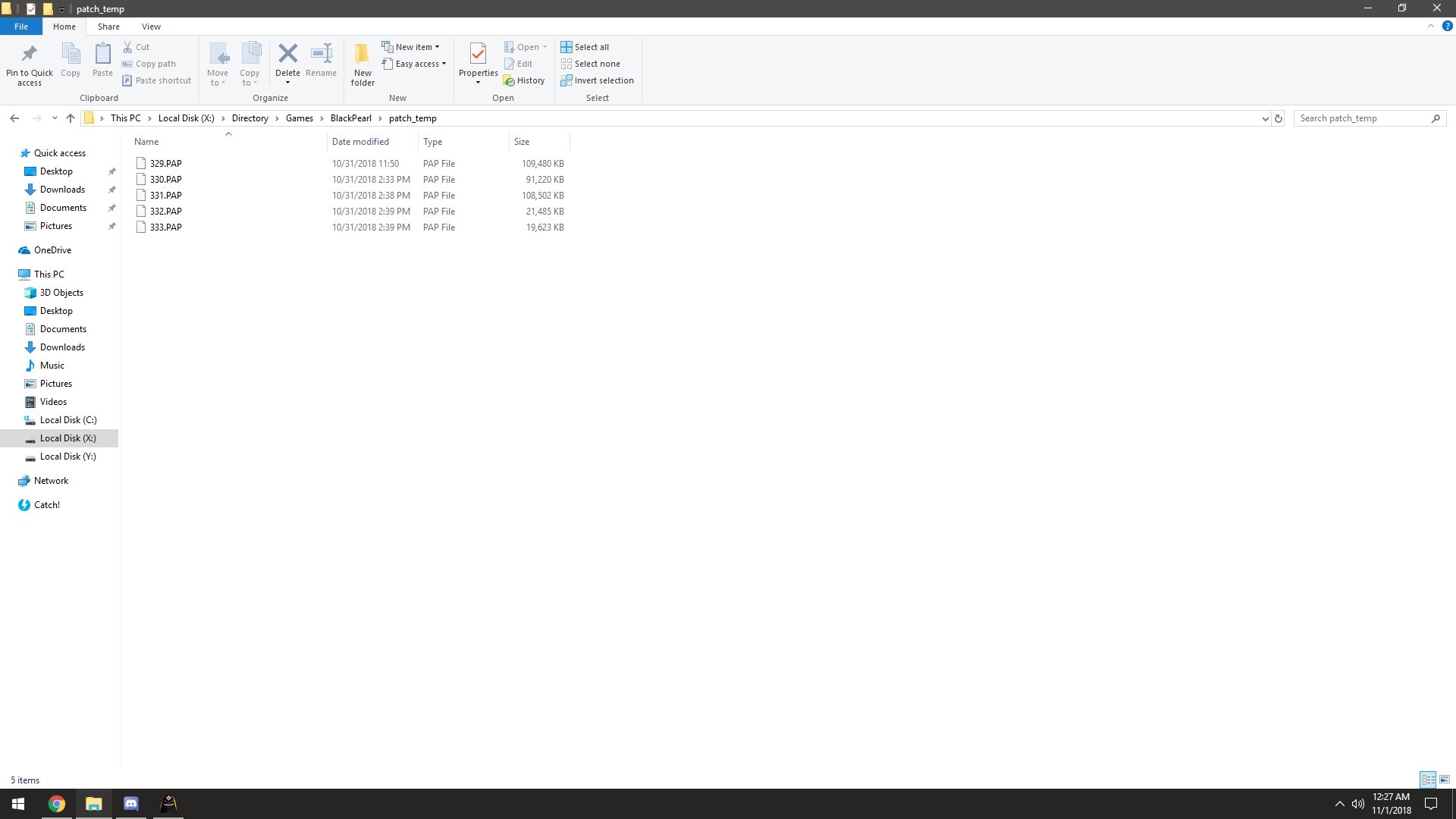
Task: Open the View ribbon tab
Action: [151, 27]
